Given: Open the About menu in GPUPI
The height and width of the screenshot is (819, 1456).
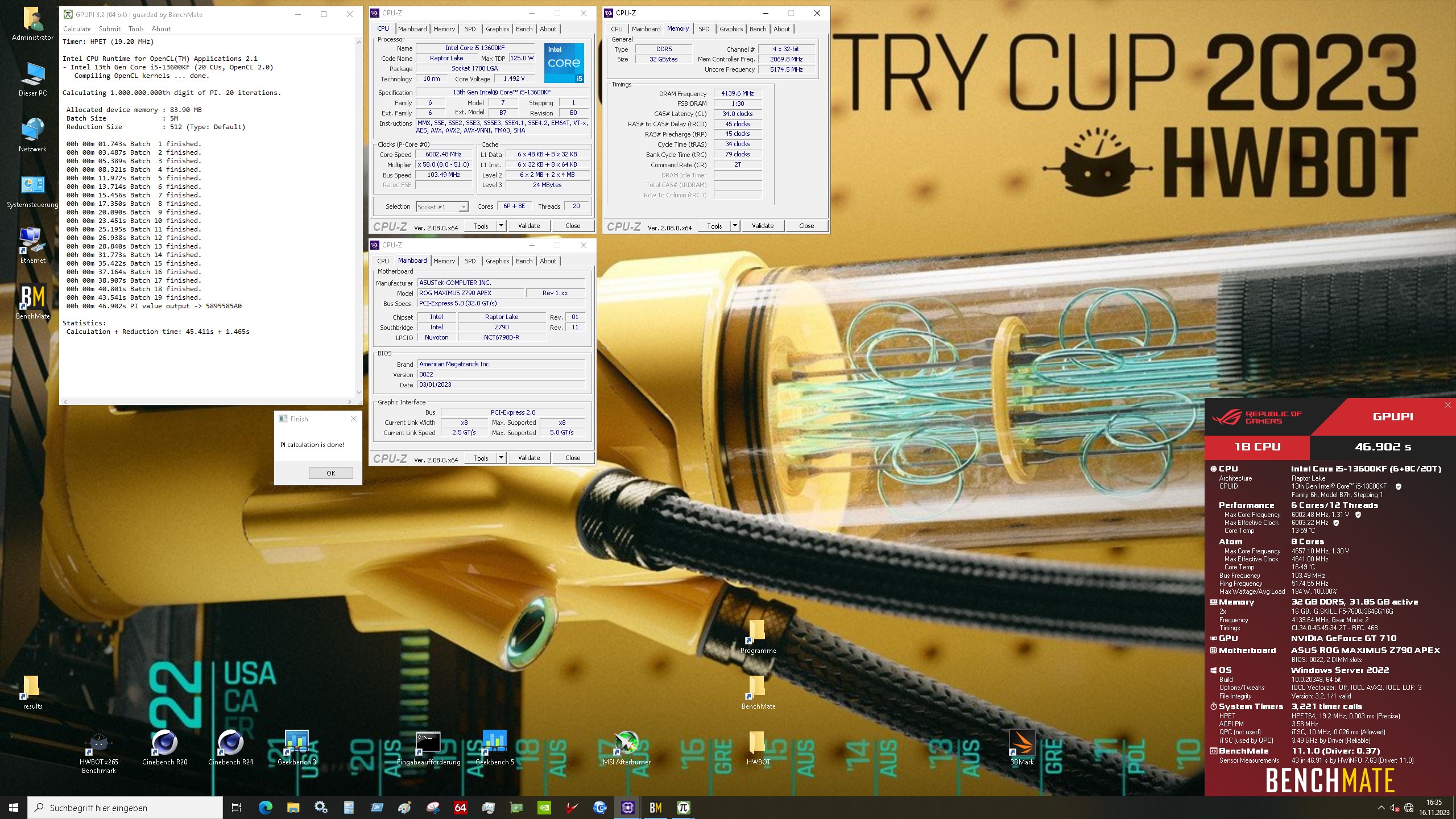Looking at the screenshot, I should 161,29.
